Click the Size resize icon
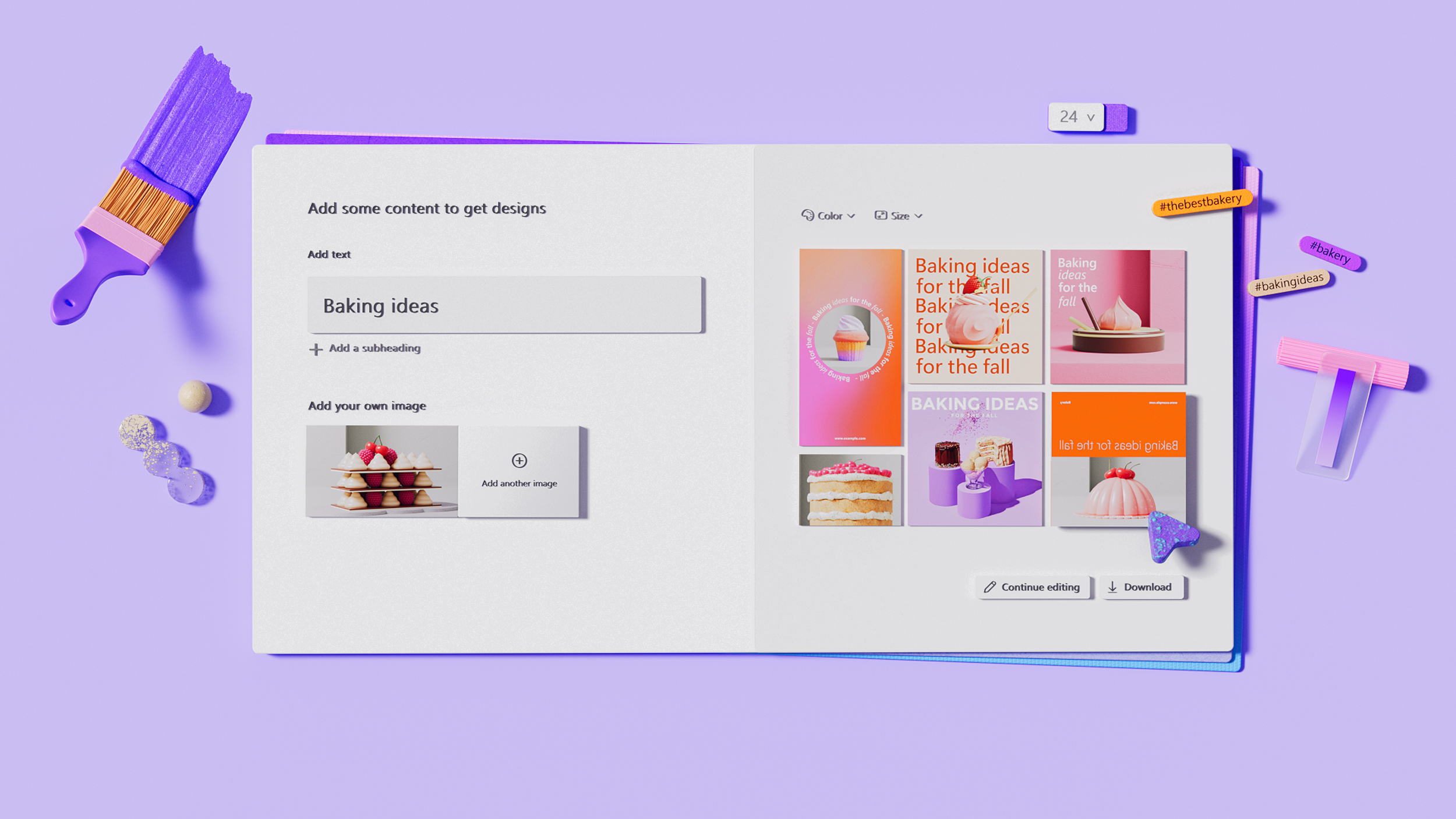This screenshot has width=1456, height=819. [x=881, y=216]
